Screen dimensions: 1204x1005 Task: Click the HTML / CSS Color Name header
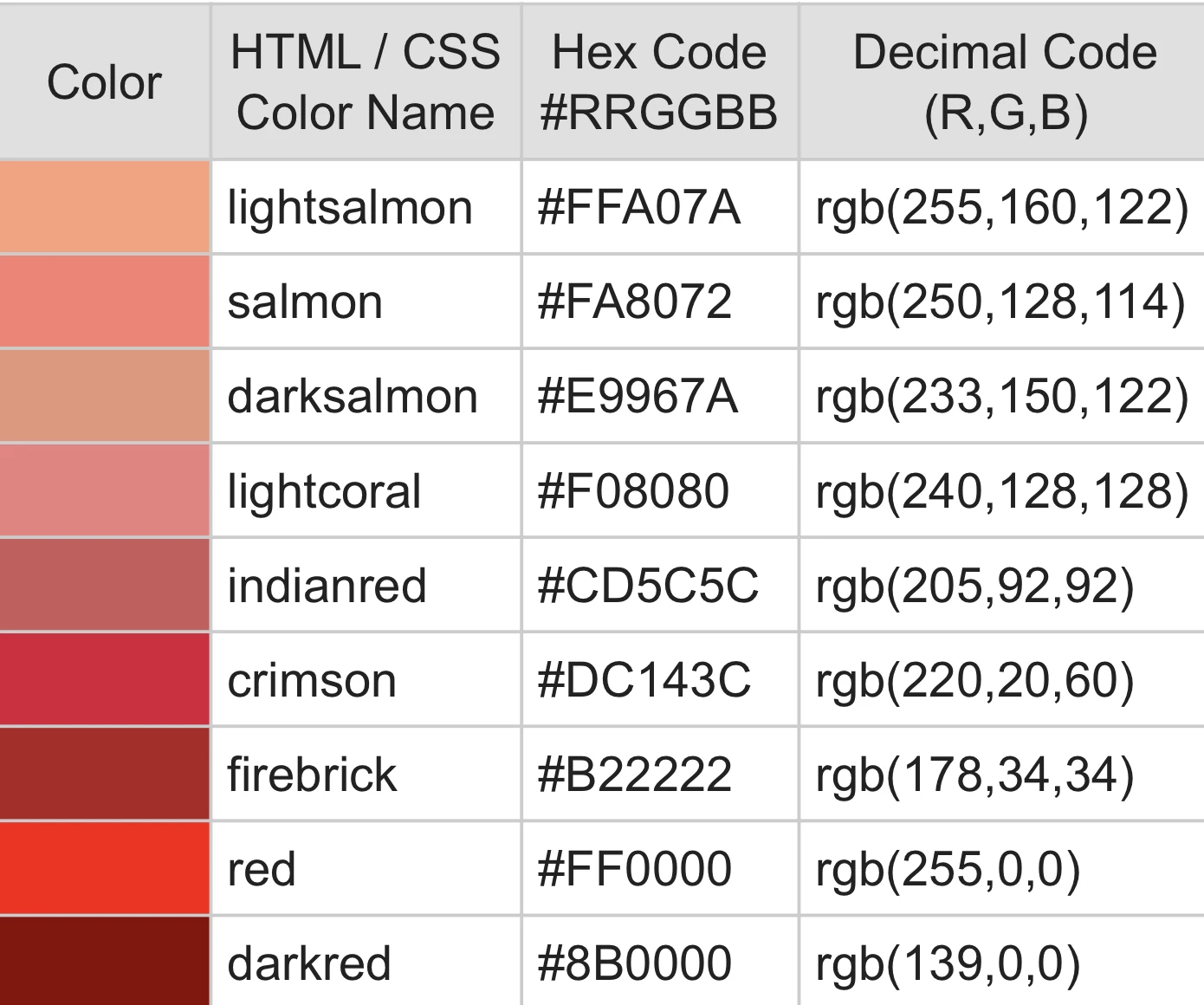(x=365, y=82)
